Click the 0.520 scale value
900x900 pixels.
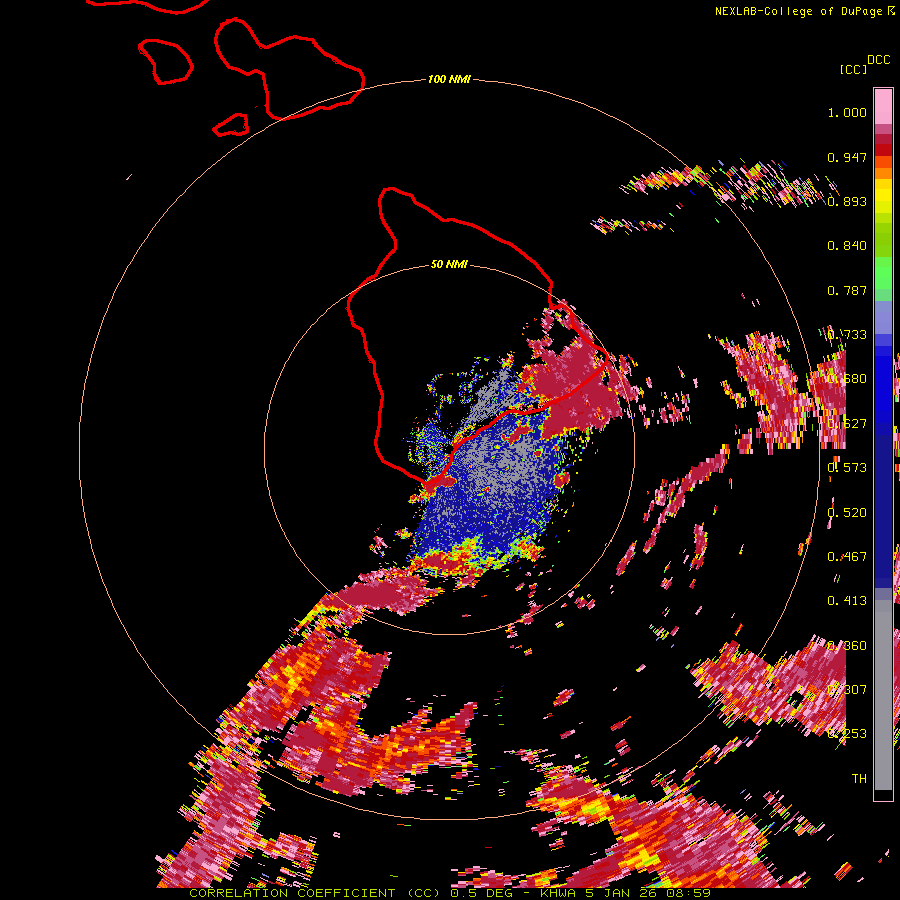[847, 513]
